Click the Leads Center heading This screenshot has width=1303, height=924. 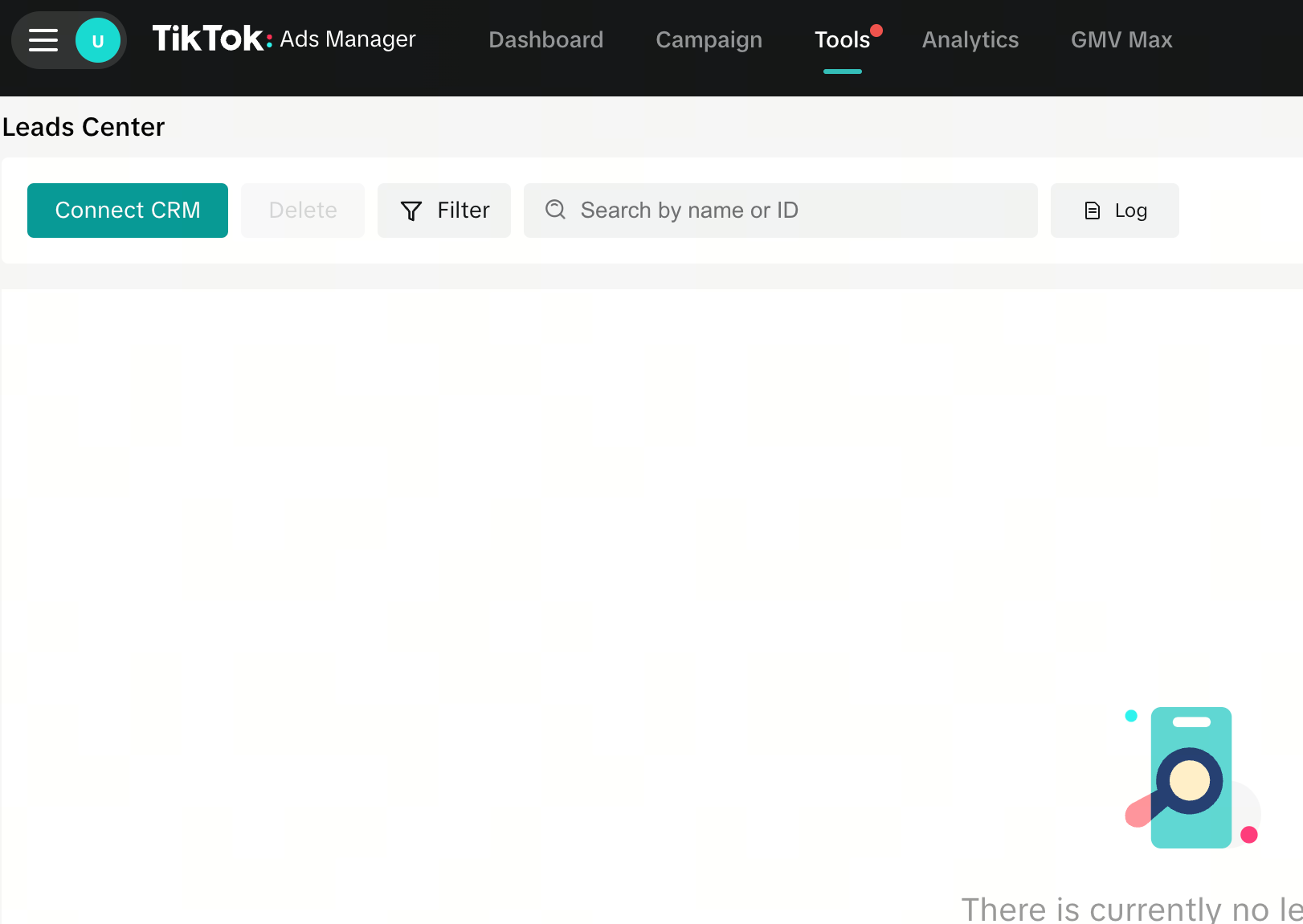click(84, 126)
